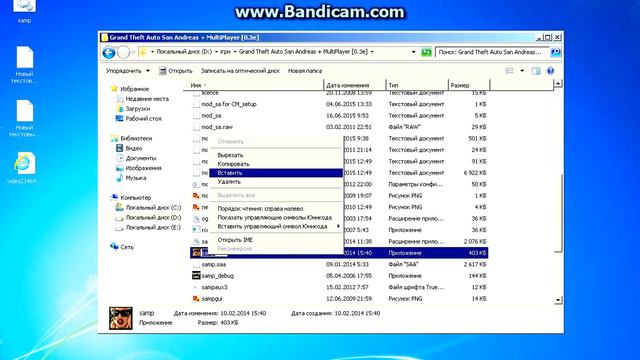Open Документы library in sidebar
The width and height of the screenshot is (640, 360).
(x=136, y=158)
